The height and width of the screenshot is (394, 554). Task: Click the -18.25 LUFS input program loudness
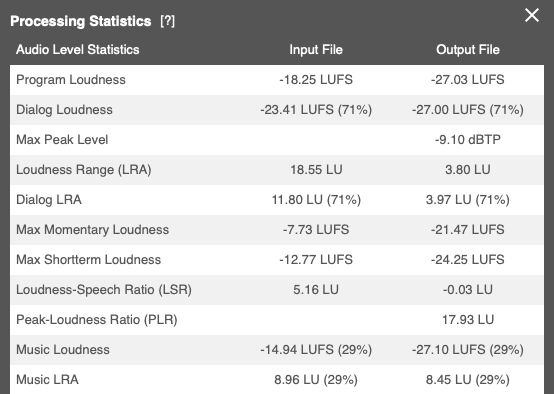pos(316,80)
